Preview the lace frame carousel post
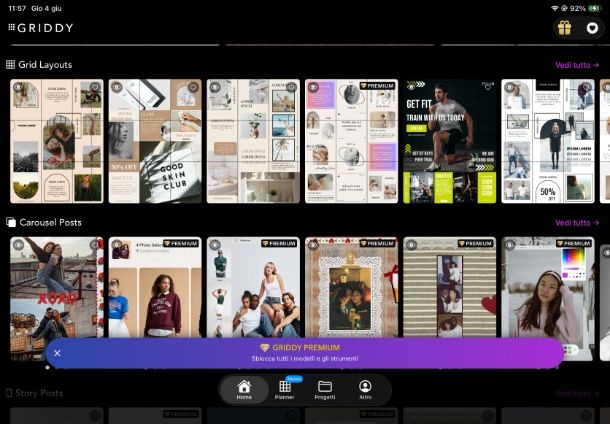Screen dimensions: 610x424 pos(314,245)
